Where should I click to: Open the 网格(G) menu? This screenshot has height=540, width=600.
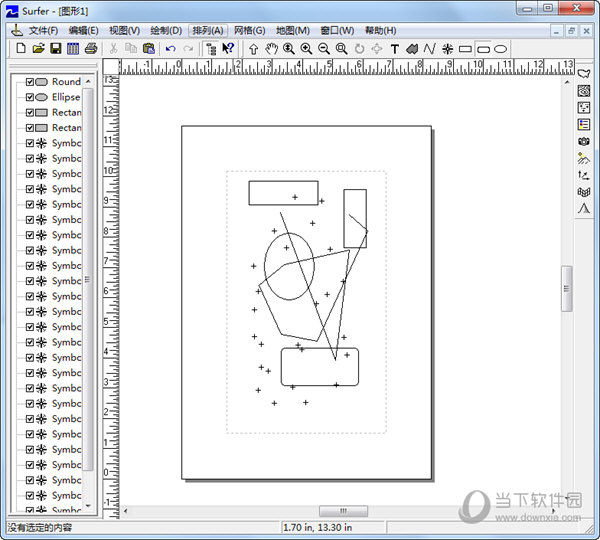249,30
